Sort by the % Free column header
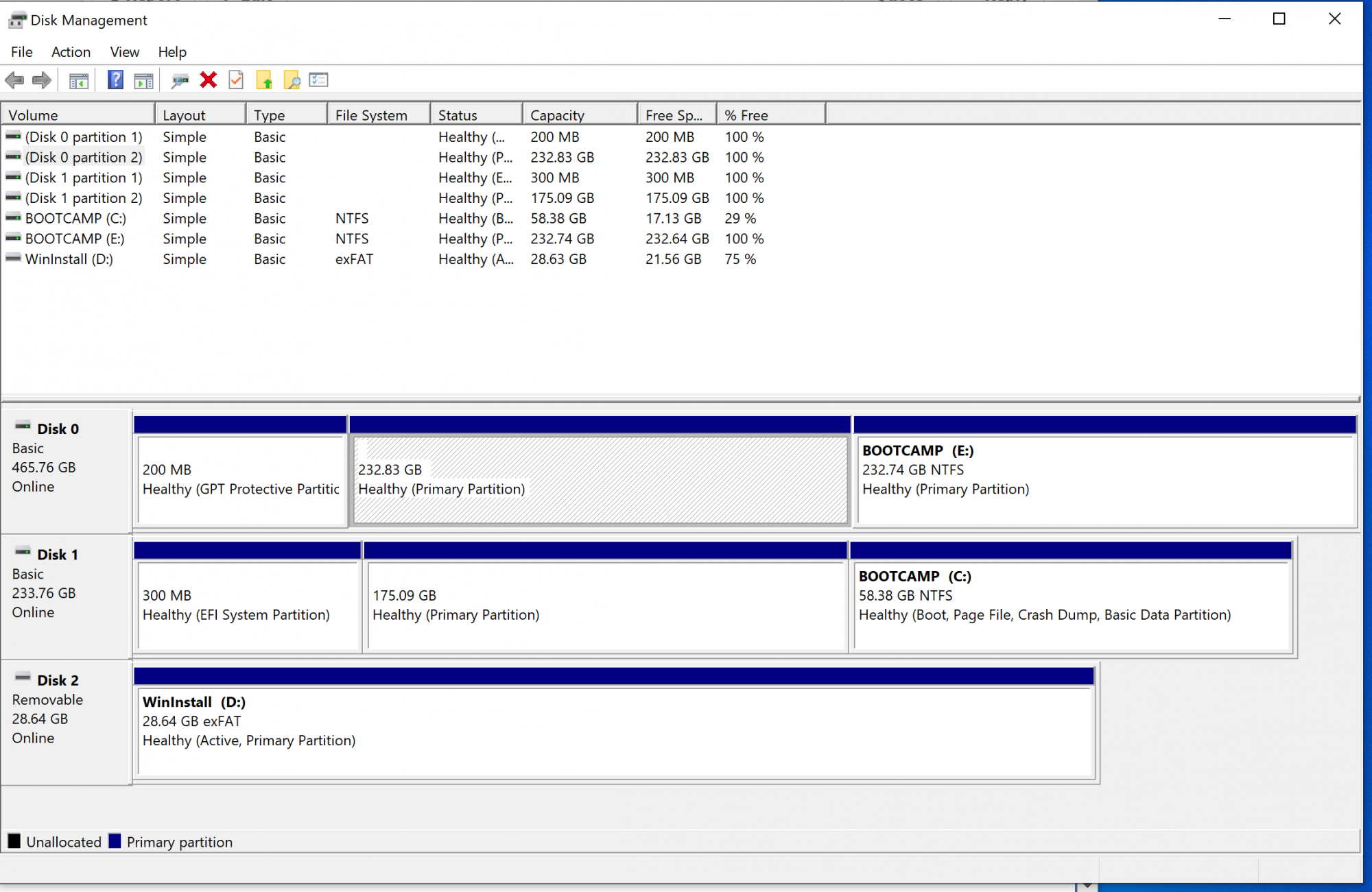 point(772,114)
